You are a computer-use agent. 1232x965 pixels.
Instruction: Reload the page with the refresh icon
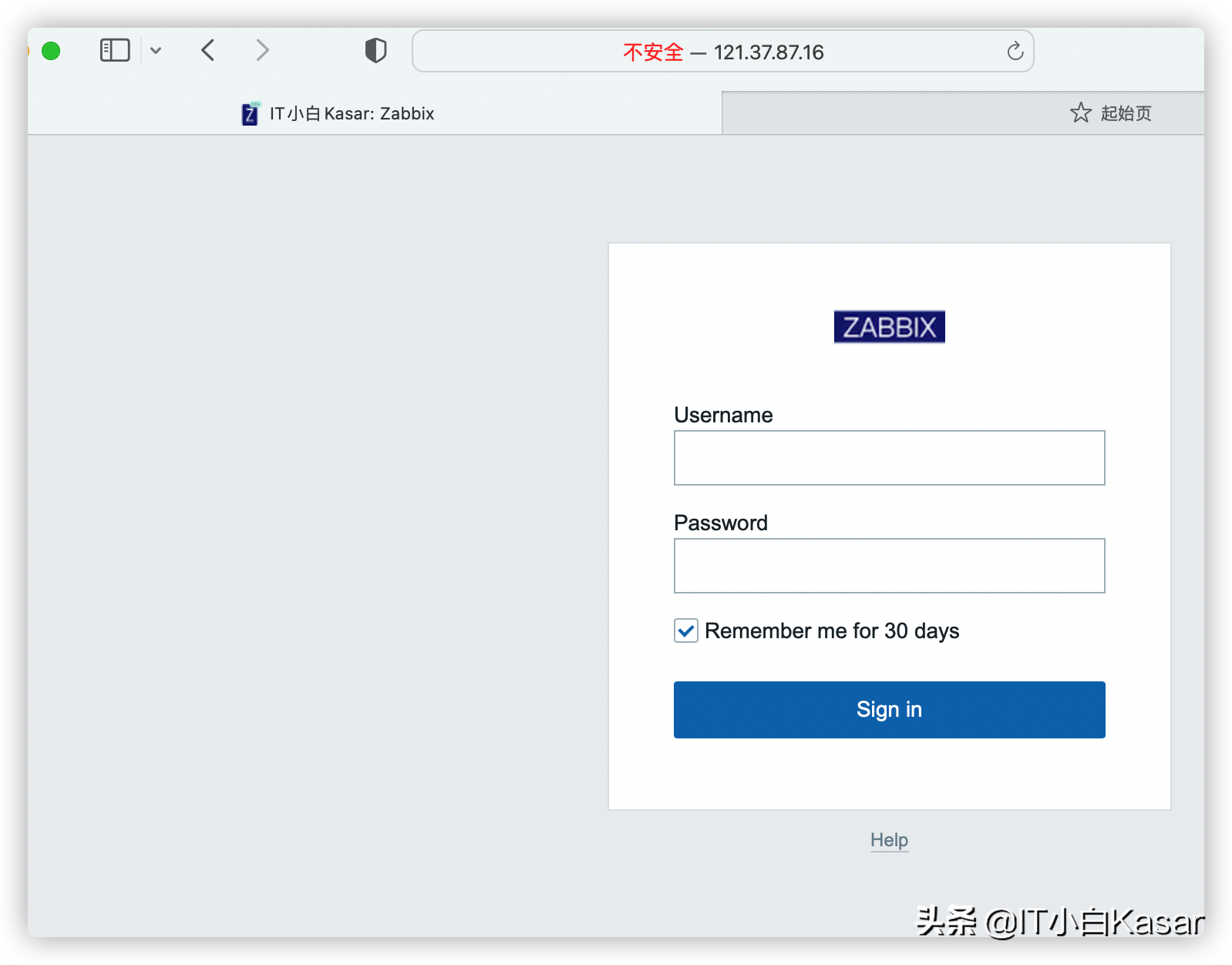[x=1015, y=51]
